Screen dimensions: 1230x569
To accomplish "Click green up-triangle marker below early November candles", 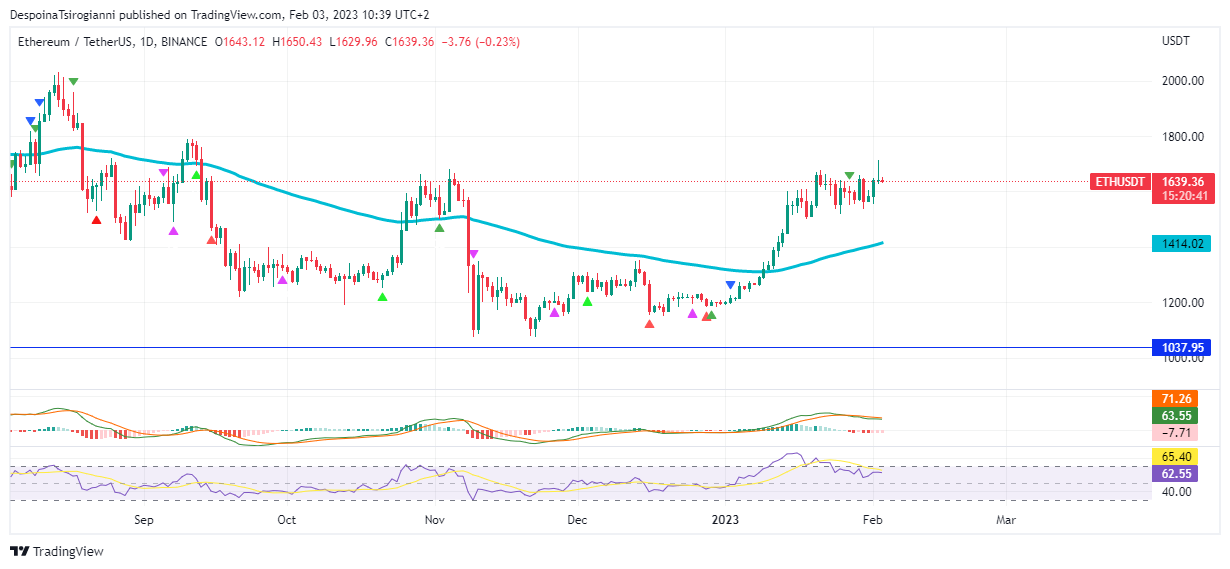I will pos(439,228).
